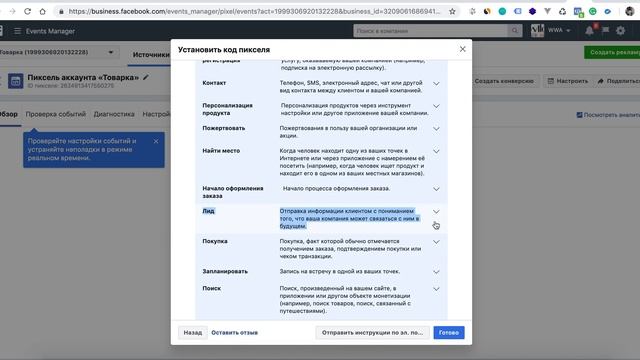Click the orange-black circle extension icon

coord(487,11)
